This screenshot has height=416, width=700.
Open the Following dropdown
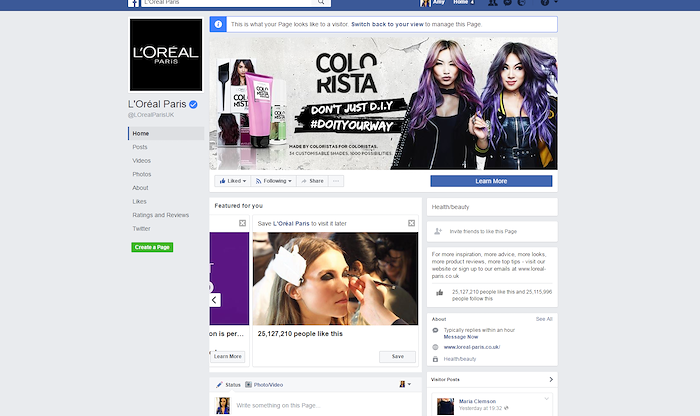click(273, 181)
